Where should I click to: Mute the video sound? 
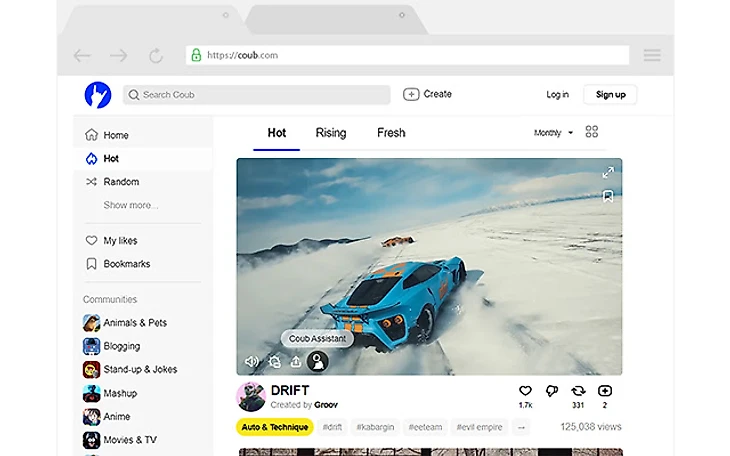pyautogui.click(x=251, y=362)
